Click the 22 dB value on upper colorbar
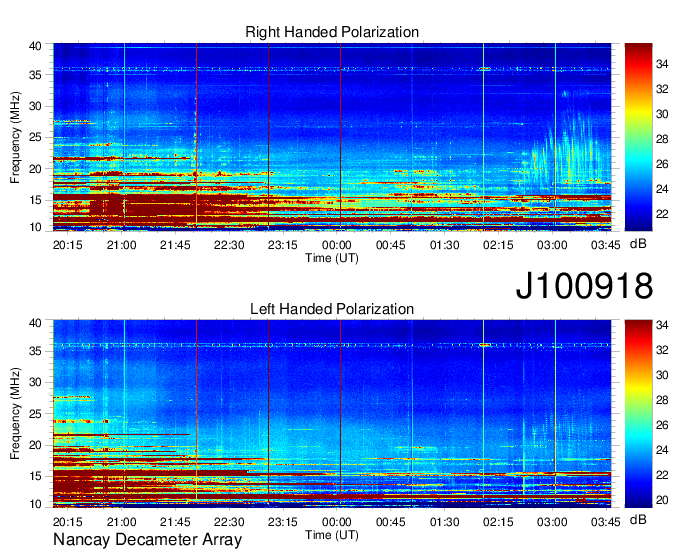The height and width of the screenshot is (552, 680). coord(662,214)
